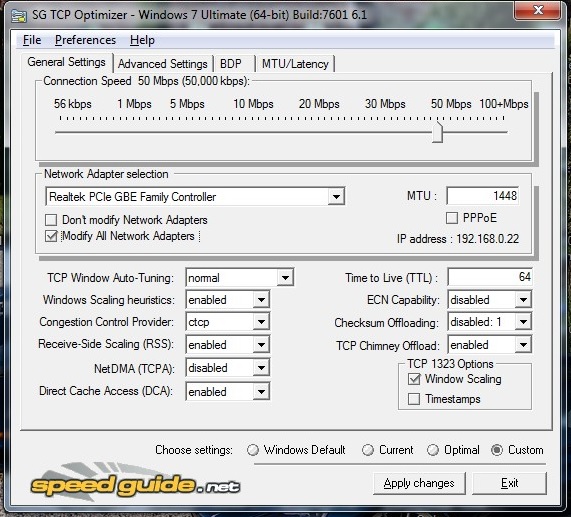Viewport: 571px width, 517px height.
Task: Expand the Realtek network adapter dropdown
Action: (x=336, y=197)
